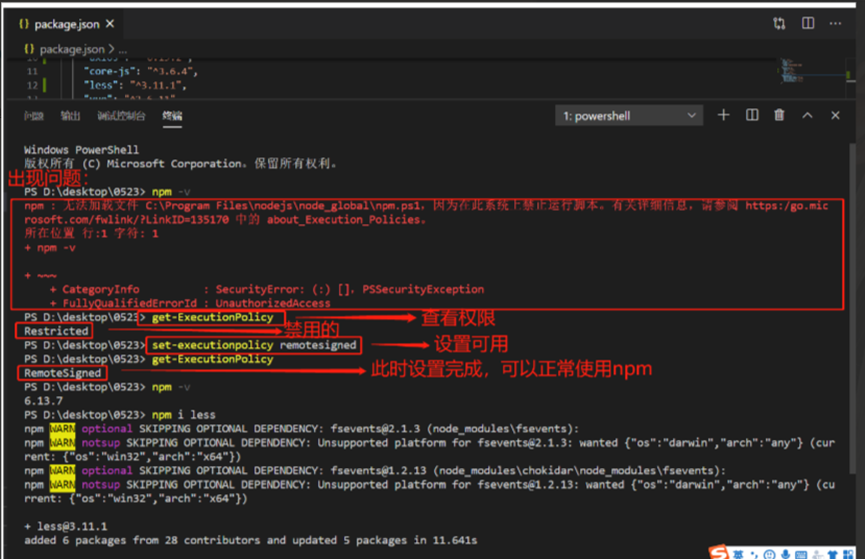Click line number 11 in editor gutter

(x=33, y=71)
